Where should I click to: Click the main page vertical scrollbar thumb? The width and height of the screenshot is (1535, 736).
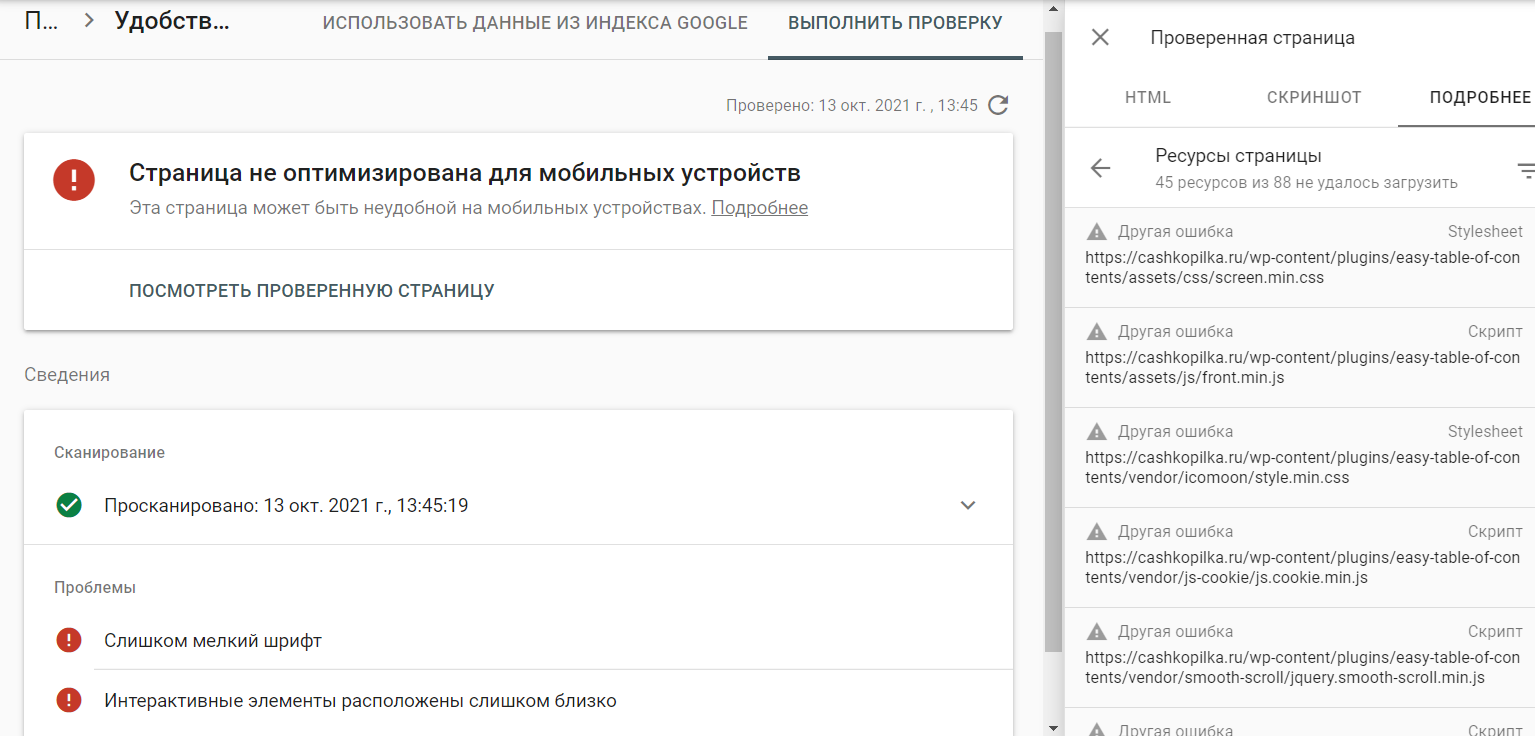[x=1052, y=340]
